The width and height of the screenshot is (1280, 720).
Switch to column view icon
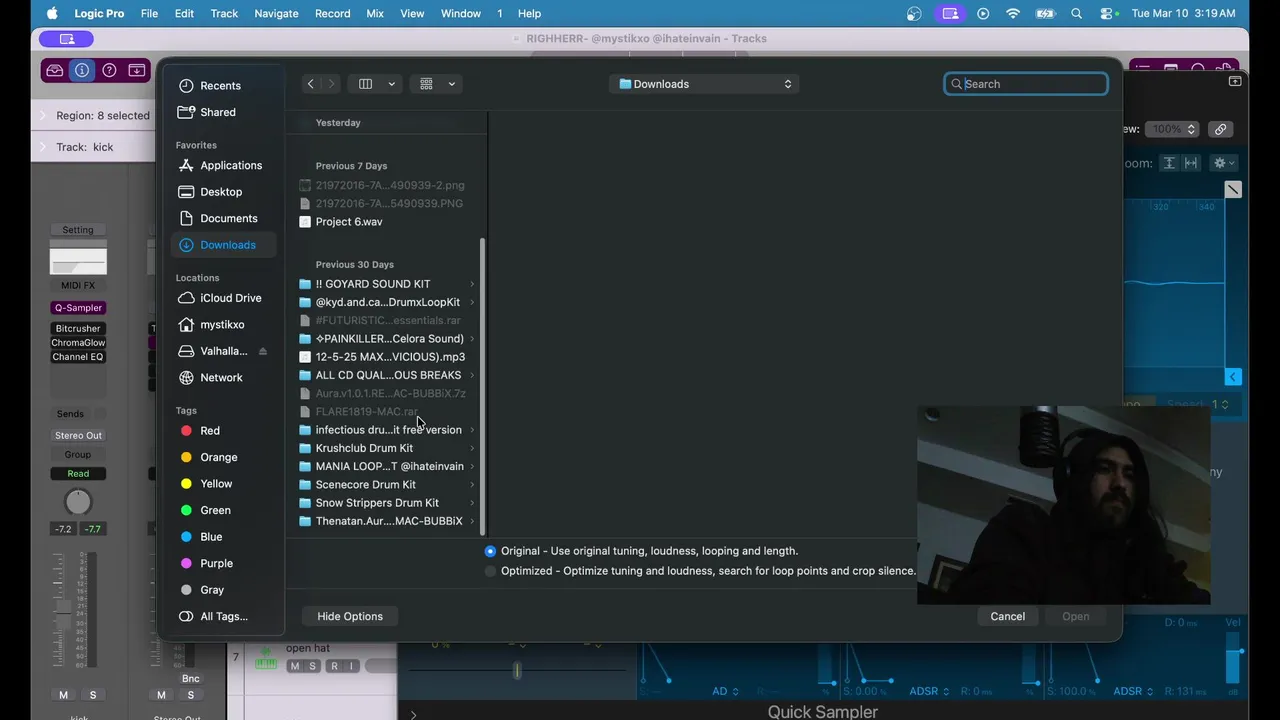pyautogui.click(x=365, y=84)
